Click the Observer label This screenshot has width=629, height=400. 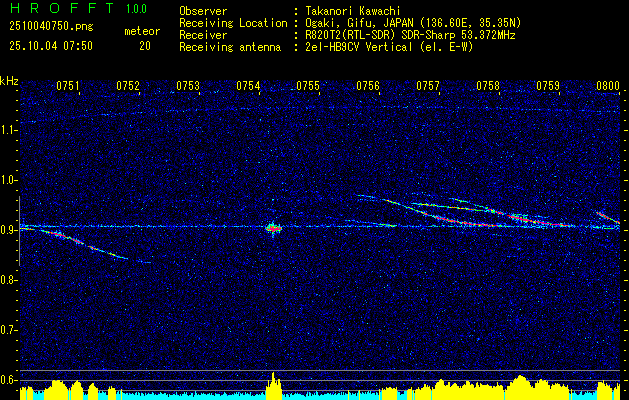[203, 11]
